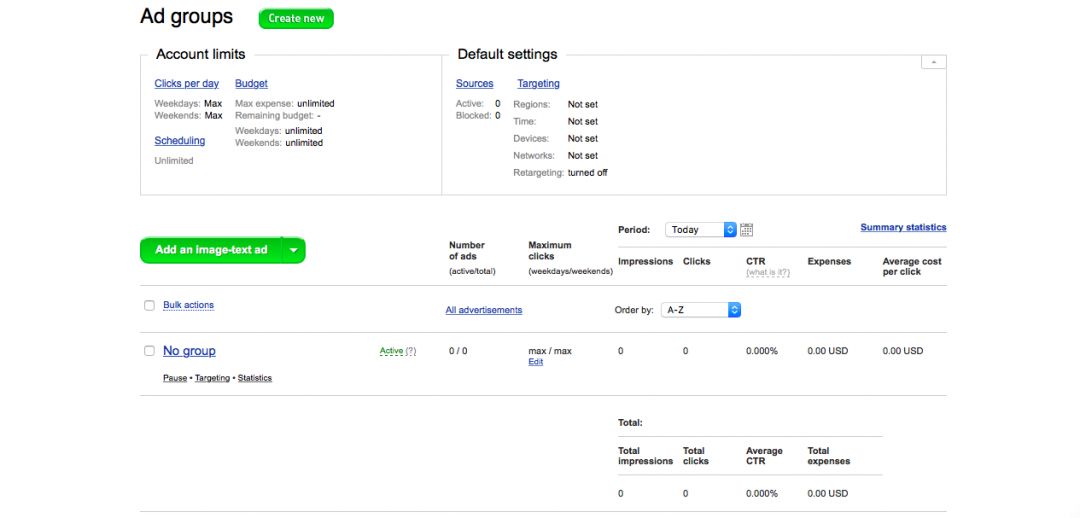Screen dimensions: 1080x518
Task: Click the Add an image-text ad button
Action: point(211,250)
